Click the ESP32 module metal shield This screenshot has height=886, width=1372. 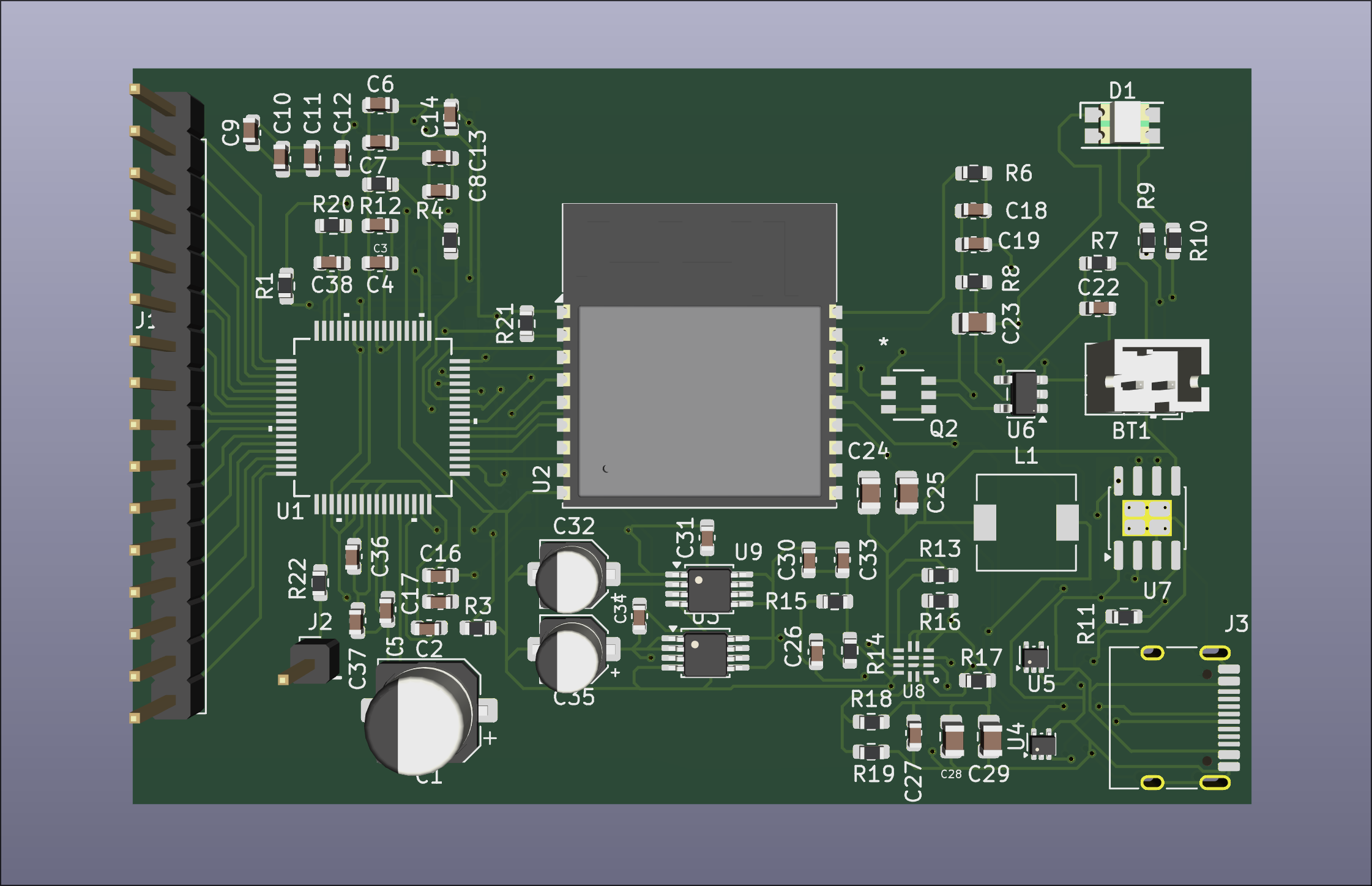click(699, 401)
